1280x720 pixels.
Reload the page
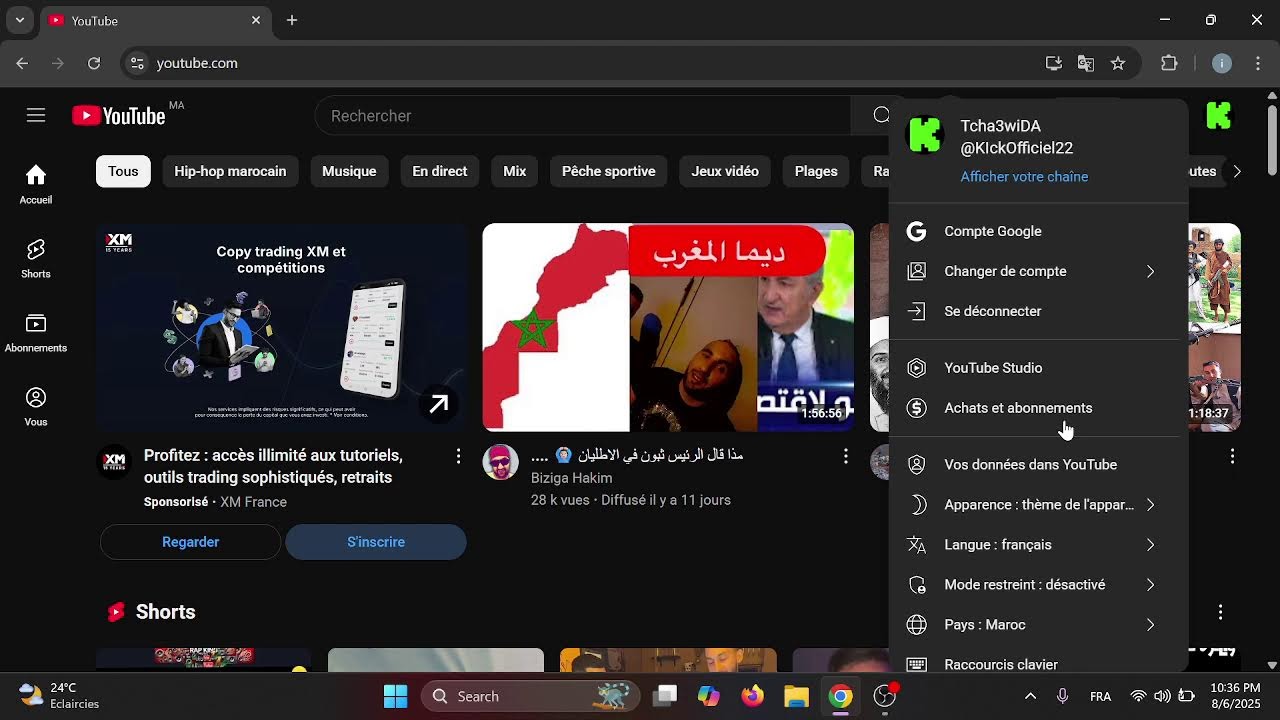pyautogui.click(x=94, y=63)
